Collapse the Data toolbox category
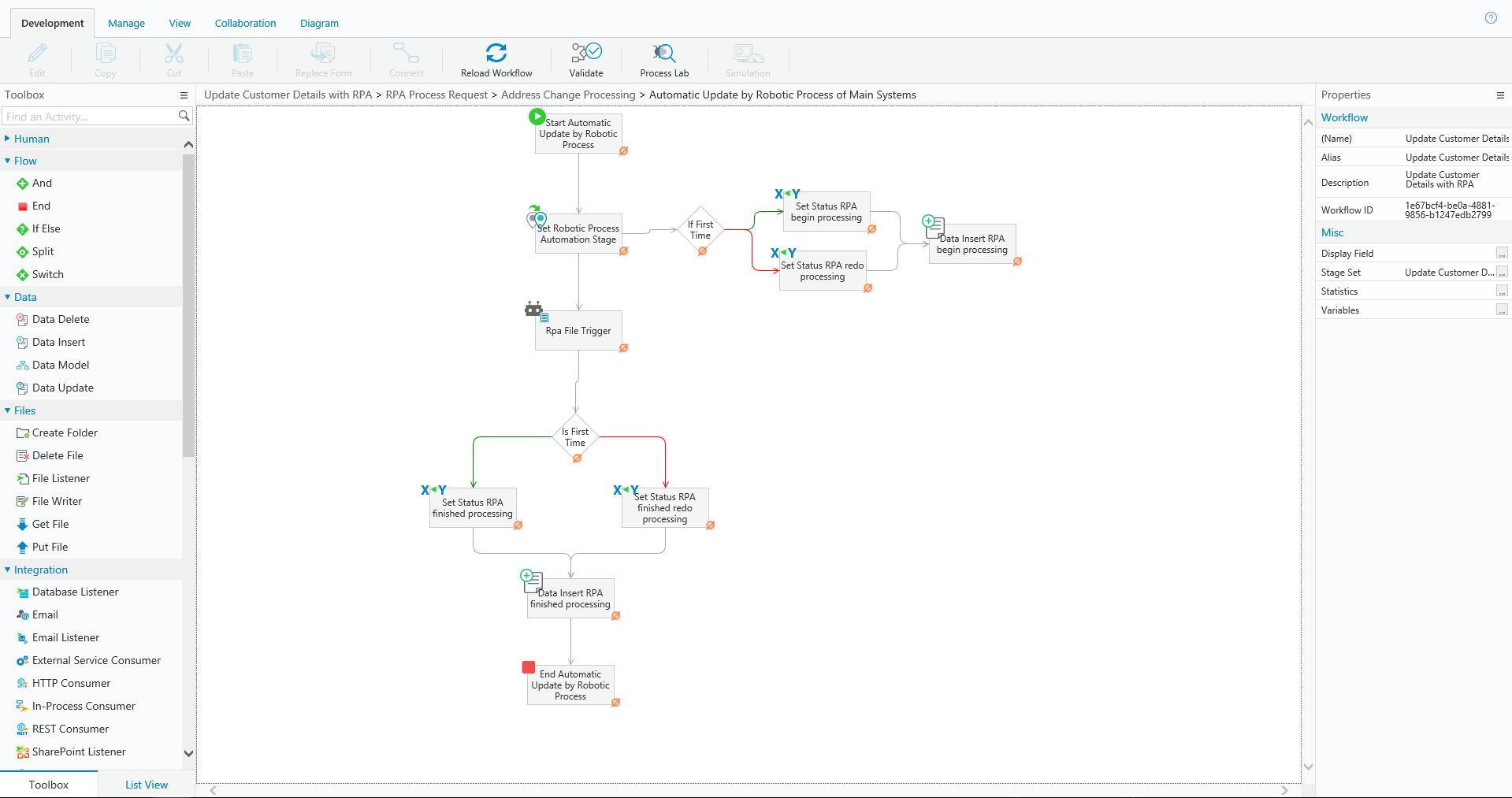 [x=7, y=297]
